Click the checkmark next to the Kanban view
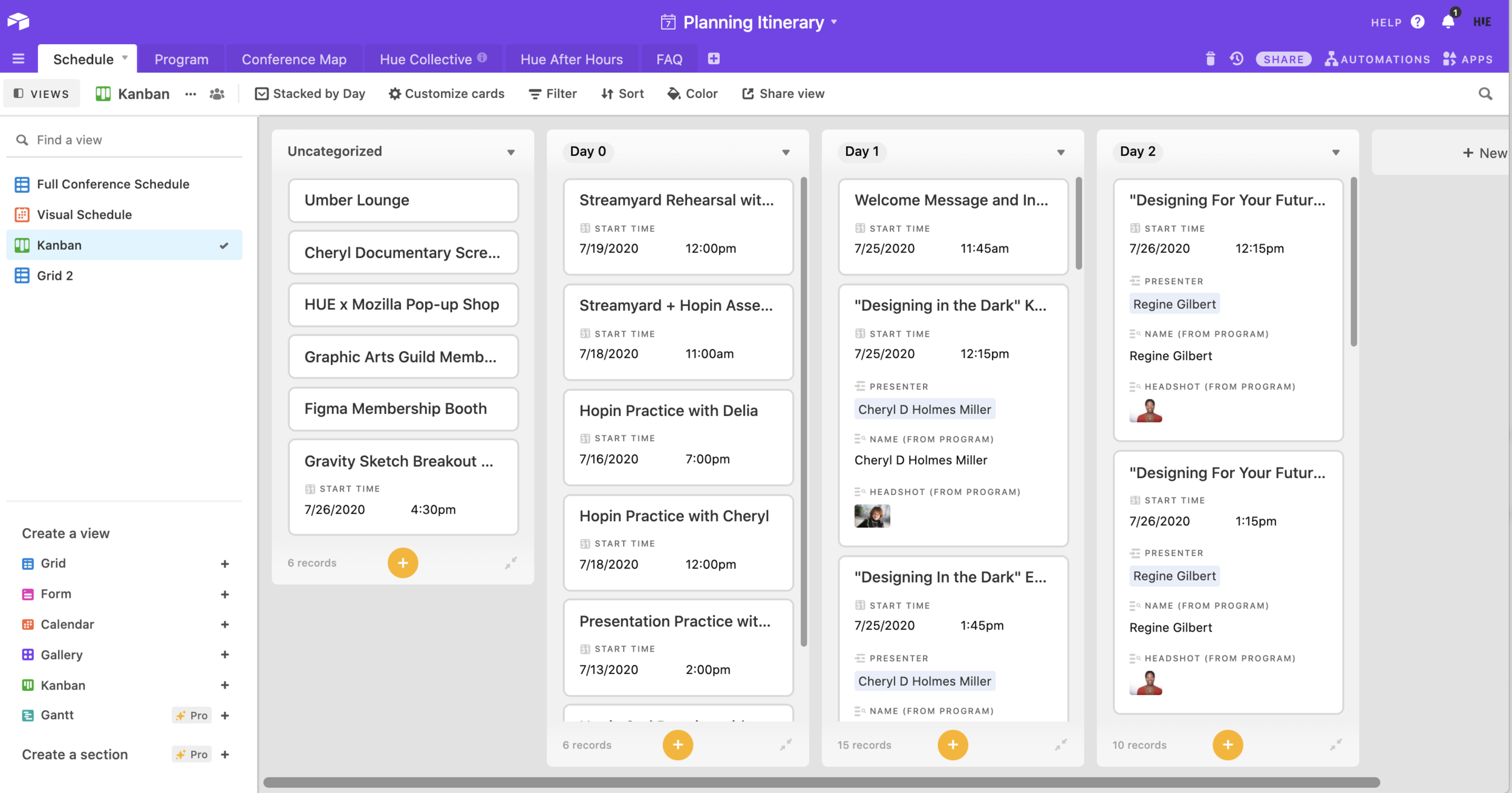Image resolution: width=1512 pixels, height=793 pixels. (224, 245)
